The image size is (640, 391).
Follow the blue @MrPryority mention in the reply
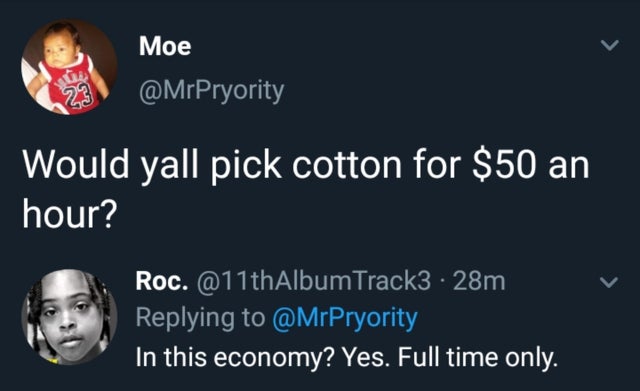click(x=345, y=318)
